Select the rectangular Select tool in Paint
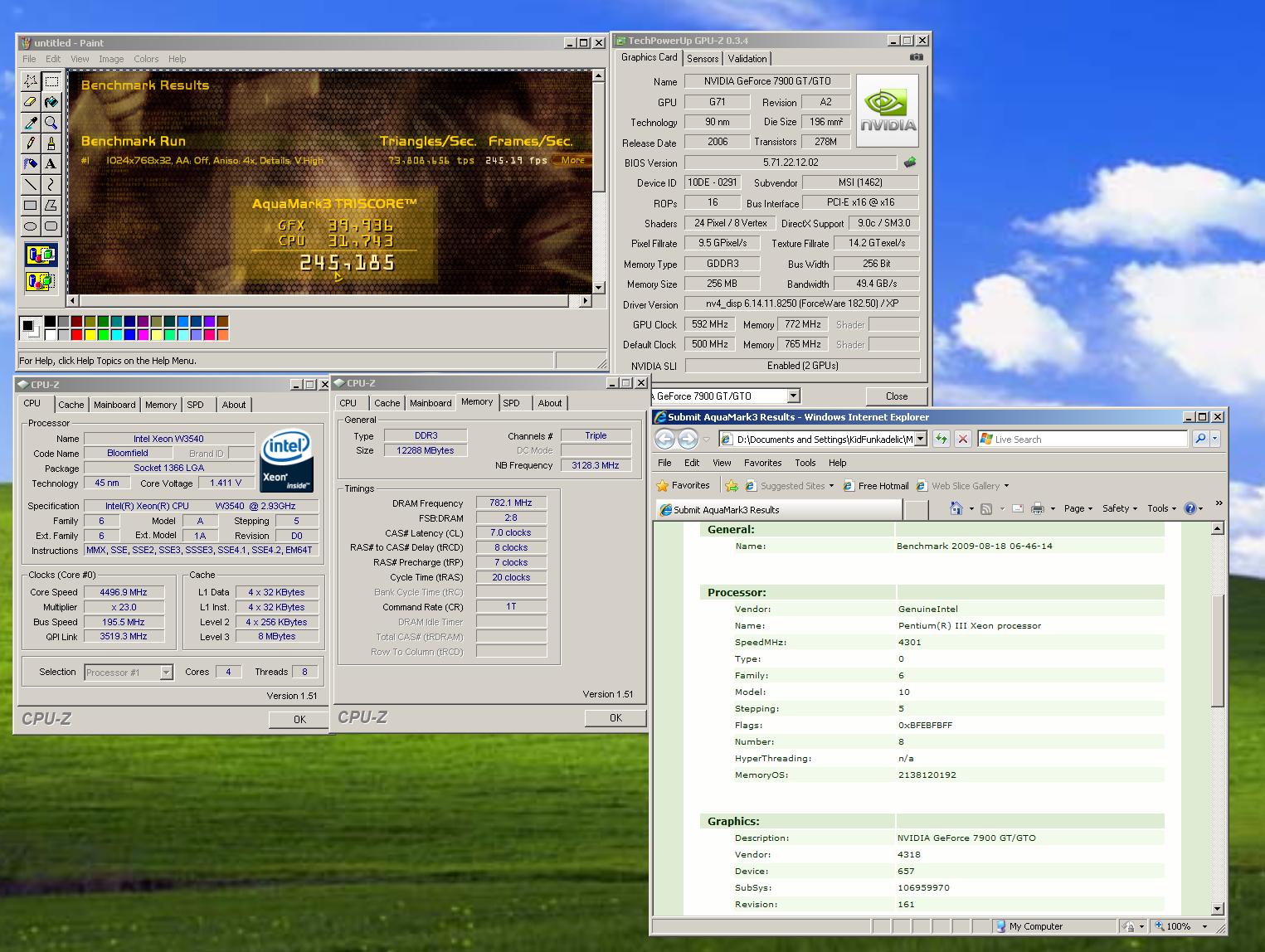Image resolution: width=1265 pixels, height=952 pixels. (51, 81)
